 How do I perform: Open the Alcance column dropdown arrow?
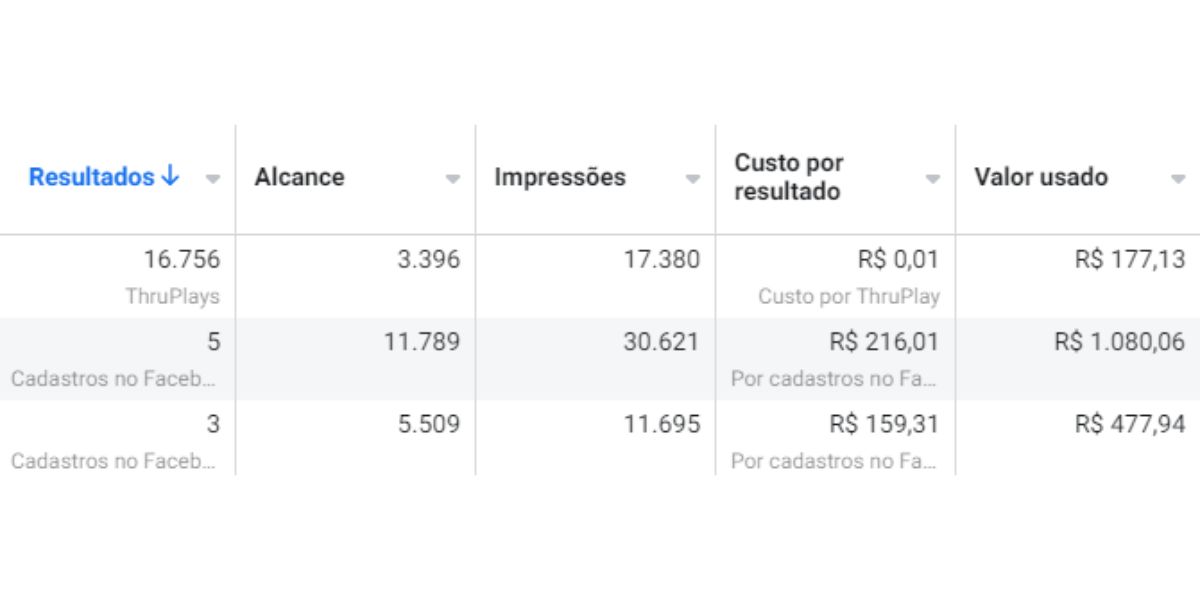pyautogui.click(x=452, y=179)
